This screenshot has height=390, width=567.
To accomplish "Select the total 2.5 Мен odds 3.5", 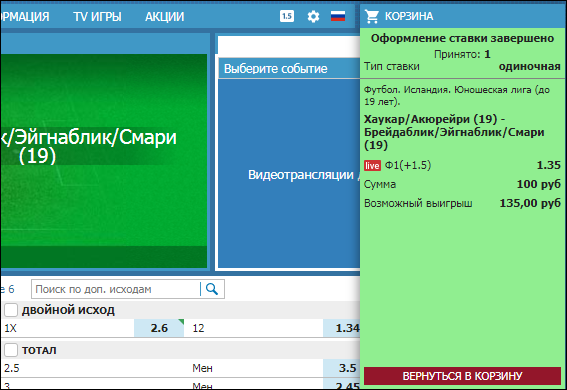I will click(x=342, y=368).
